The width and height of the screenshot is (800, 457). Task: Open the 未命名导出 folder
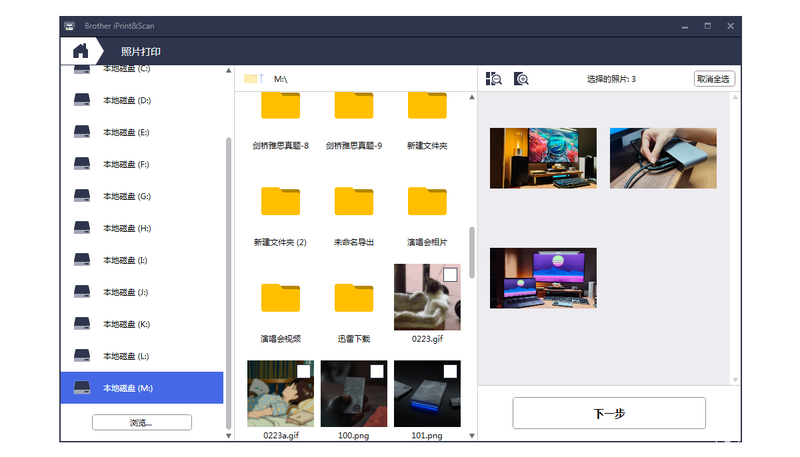[354, 201]
